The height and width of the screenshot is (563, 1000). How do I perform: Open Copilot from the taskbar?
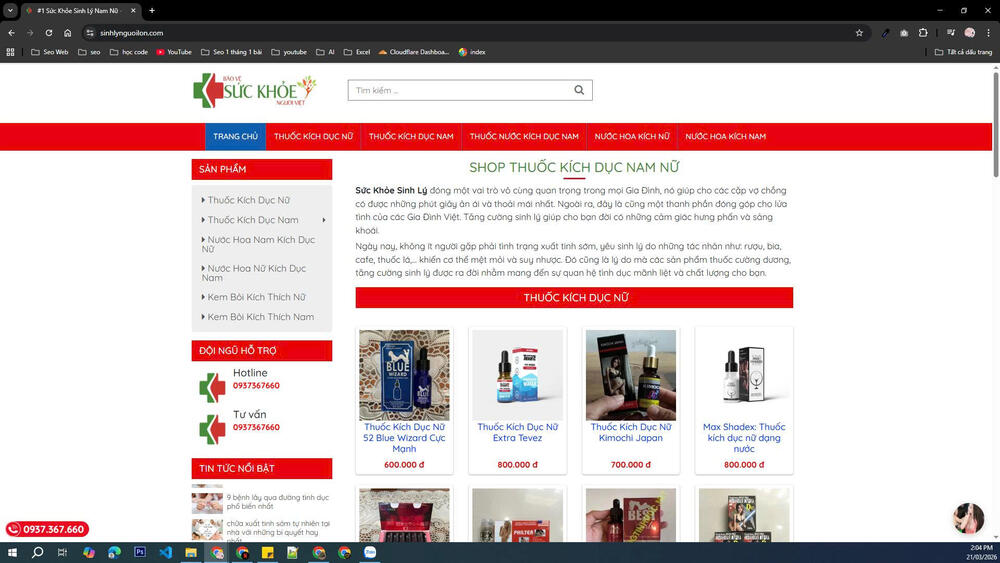tap(89, 552)
